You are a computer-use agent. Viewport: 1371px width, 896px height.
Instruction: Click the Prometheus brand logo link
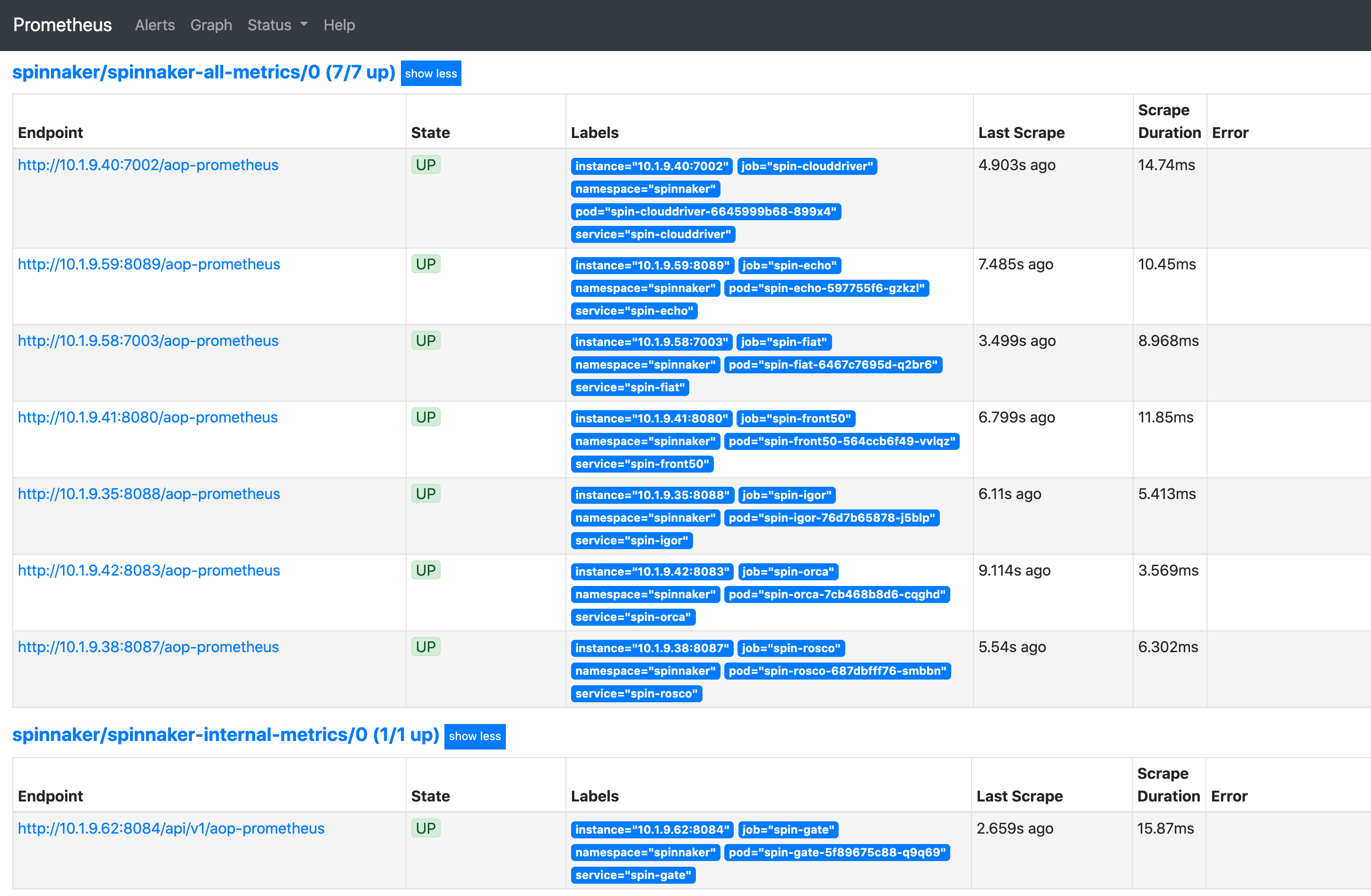pyautogui.click(x=62, y=25)
